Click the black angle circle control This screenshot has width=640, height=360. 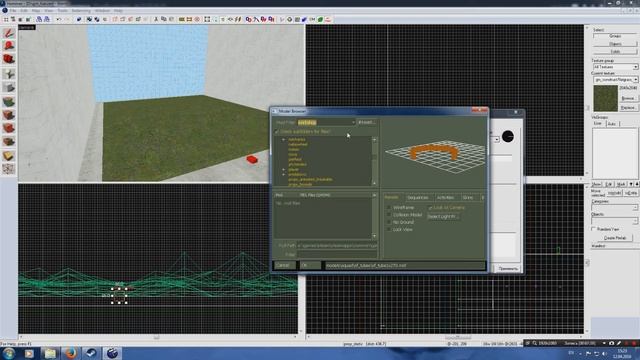pyautogui.click(x=508, y=137)
